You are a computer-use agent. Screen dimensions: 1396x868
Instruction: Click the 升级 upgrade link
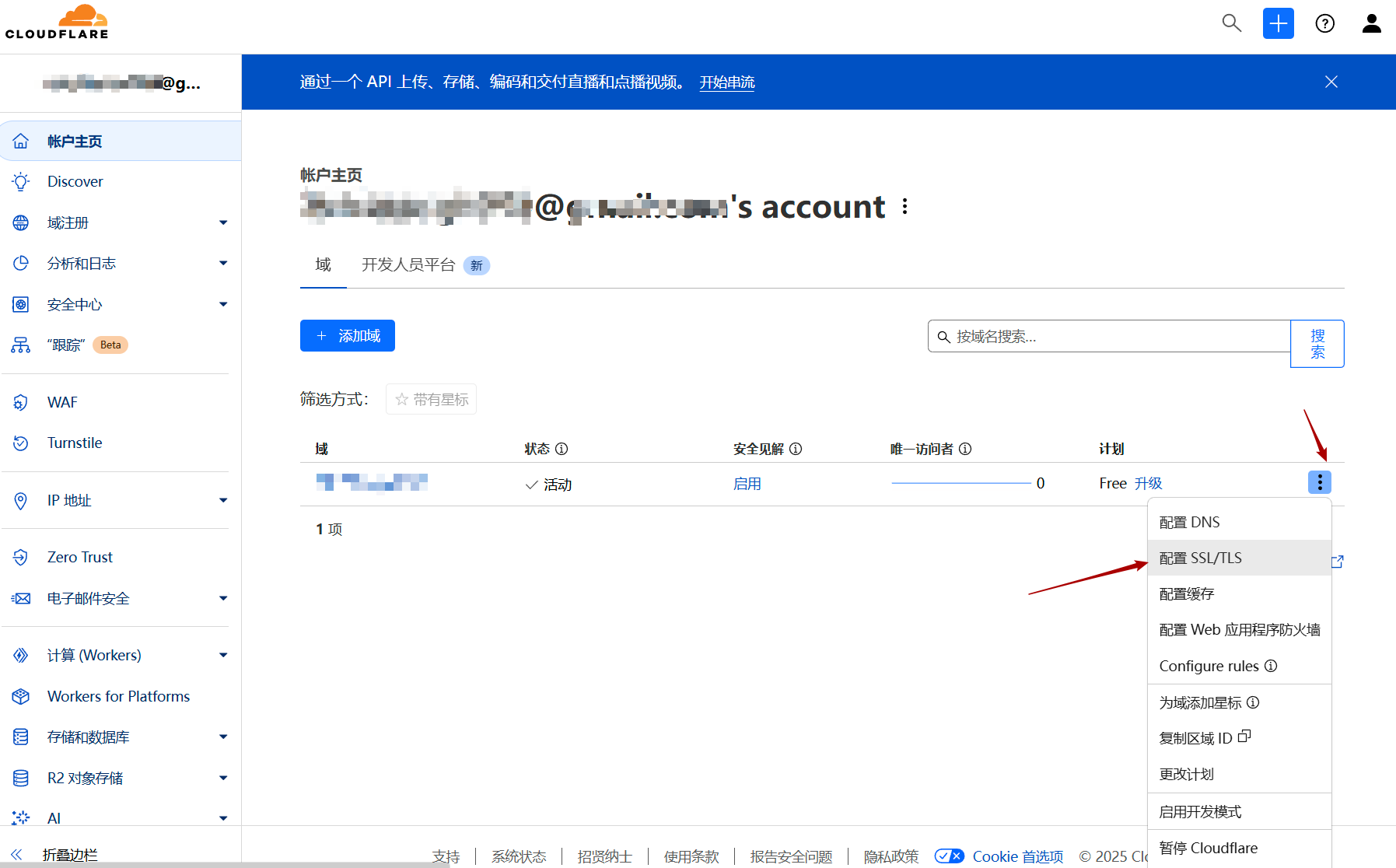click(x=1148, y=483)
